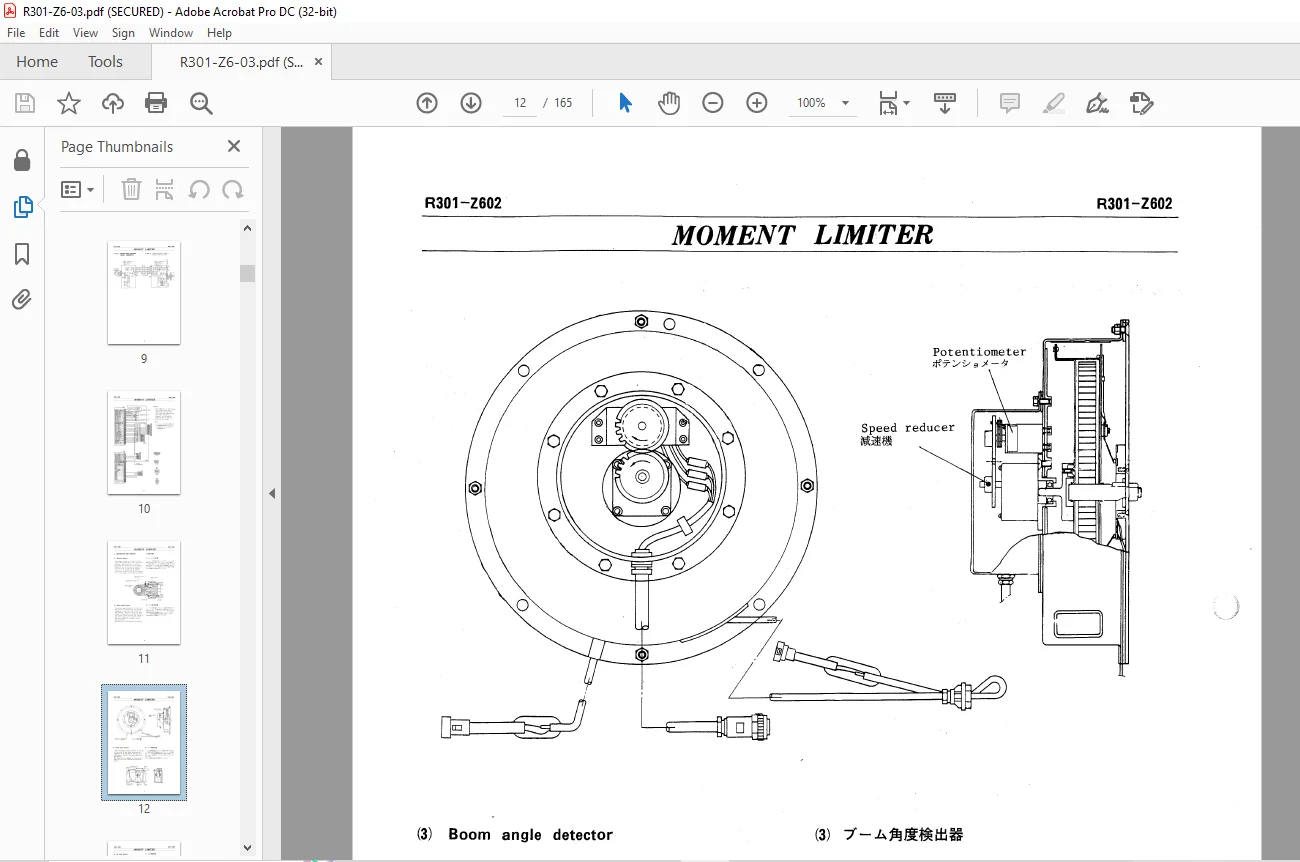Select the highlight text tool
This screenshot has width=1300, height=862.
point(1054,103)
